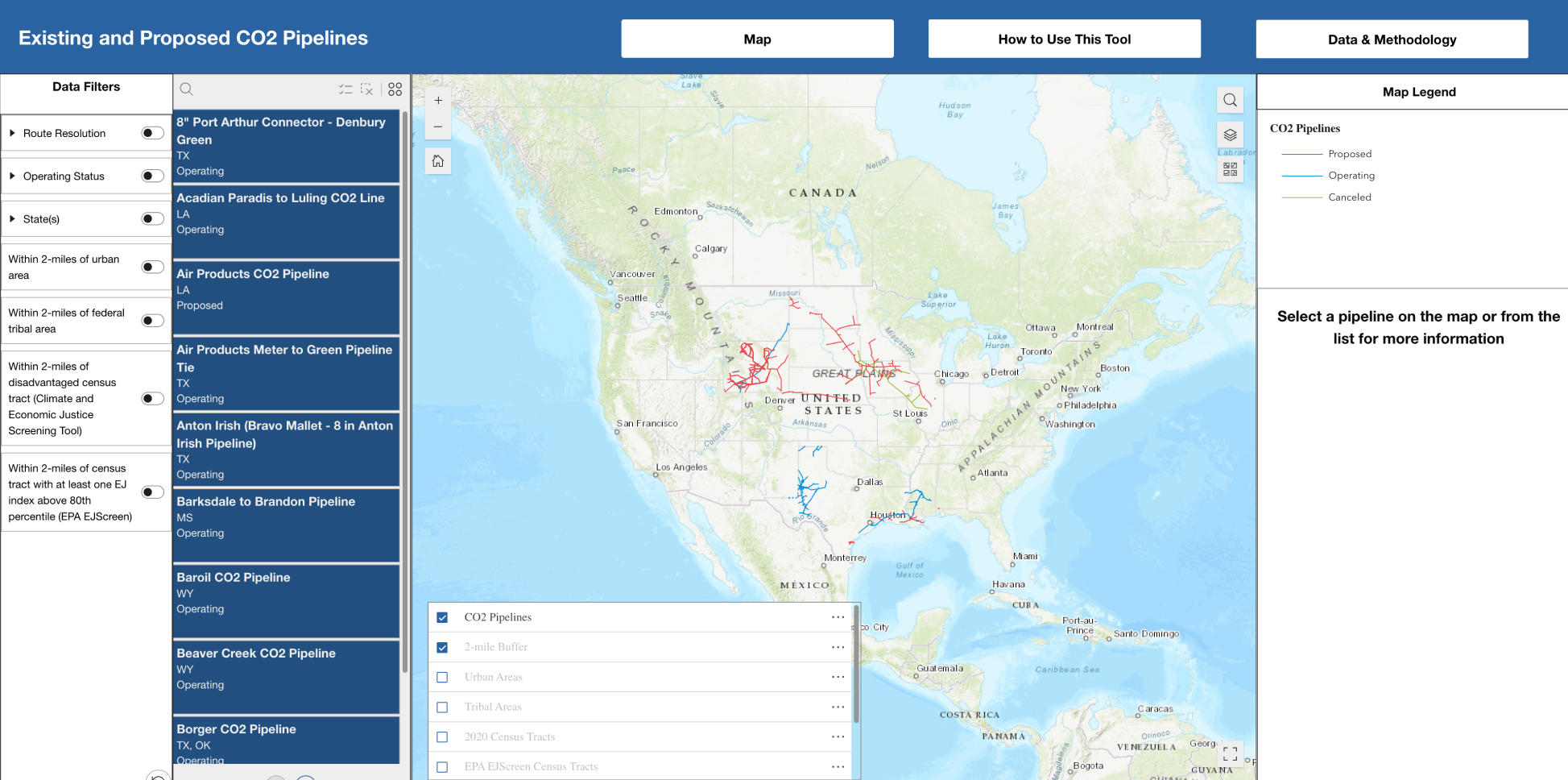Click the map zoom in plus button

tap(438, 101)
